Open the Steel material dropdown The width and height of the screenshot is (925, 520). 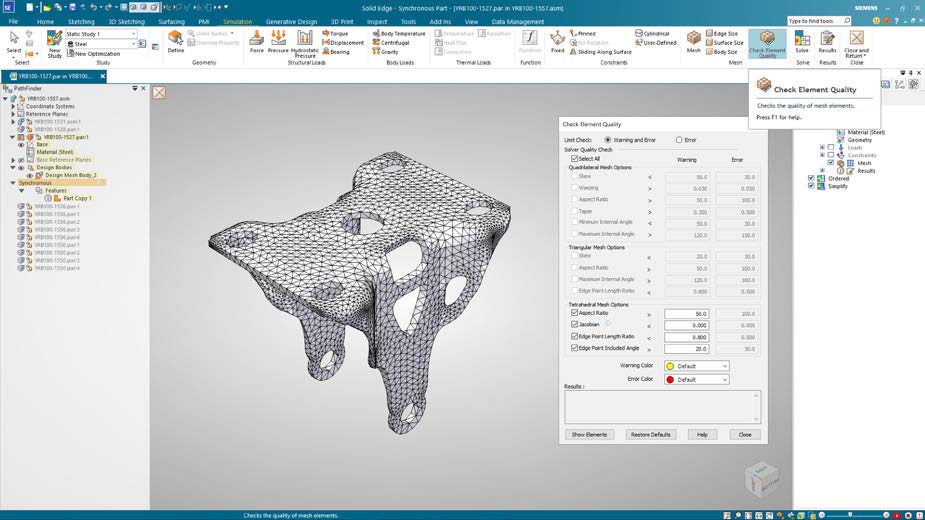click(133, 44)
